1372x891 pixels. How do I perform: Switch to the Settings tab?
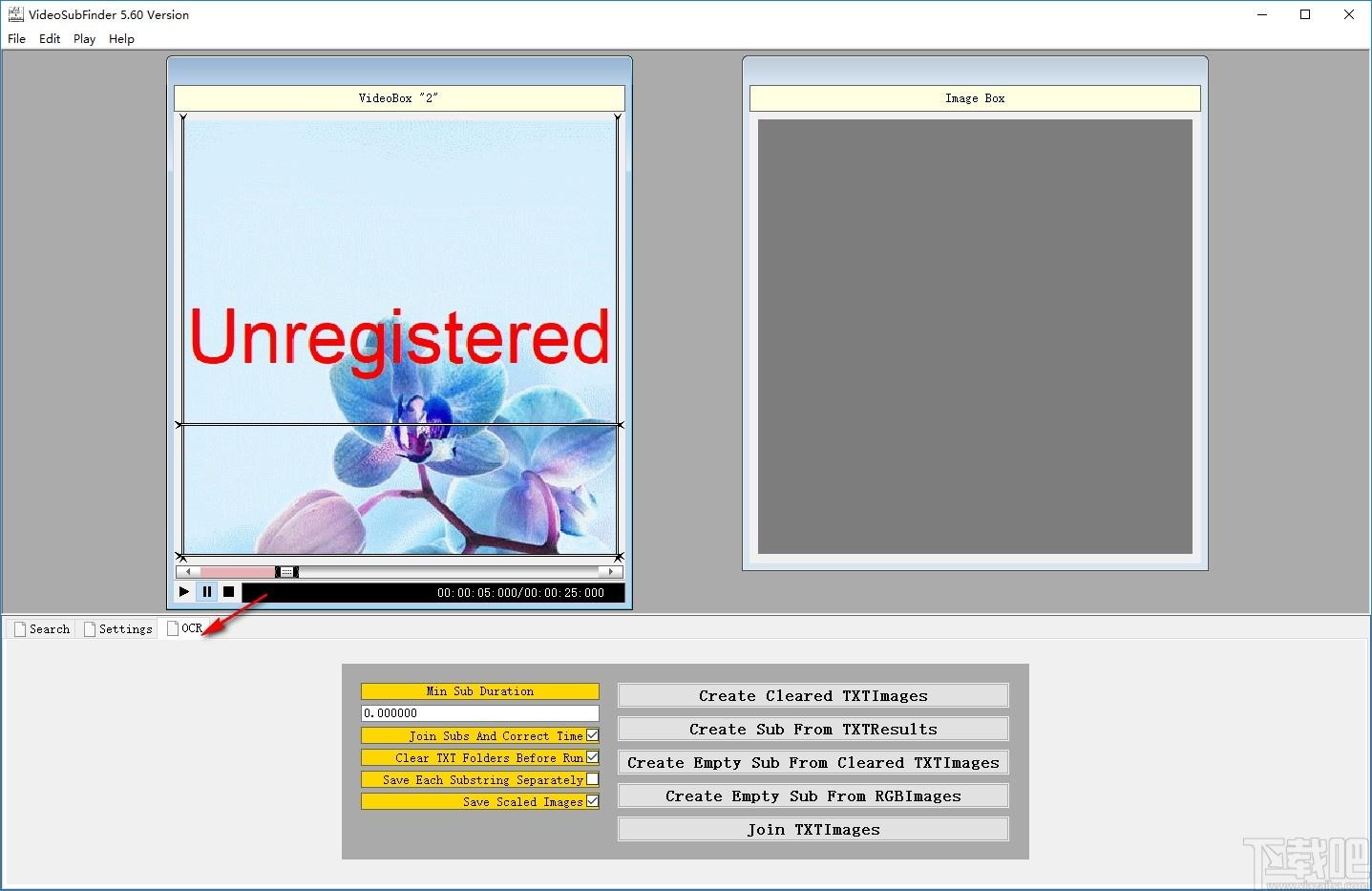point(118,628)
